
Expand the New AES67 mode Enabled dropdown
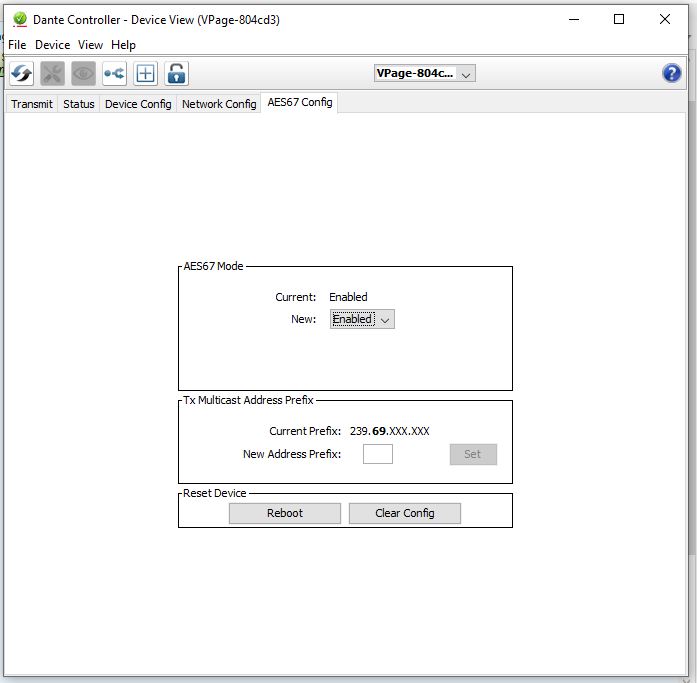[x=362, y=319]
